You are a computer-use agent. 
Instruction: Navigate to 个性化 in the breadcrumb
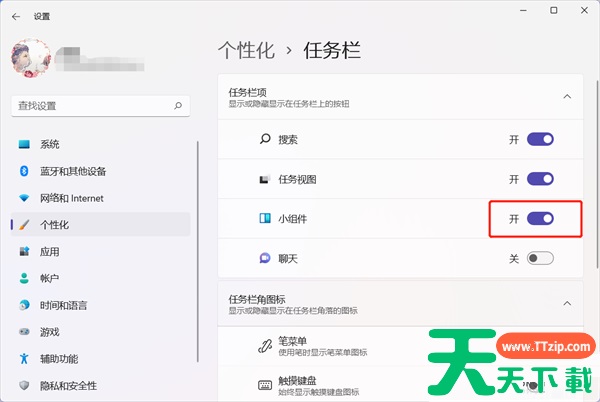[246, 50]
